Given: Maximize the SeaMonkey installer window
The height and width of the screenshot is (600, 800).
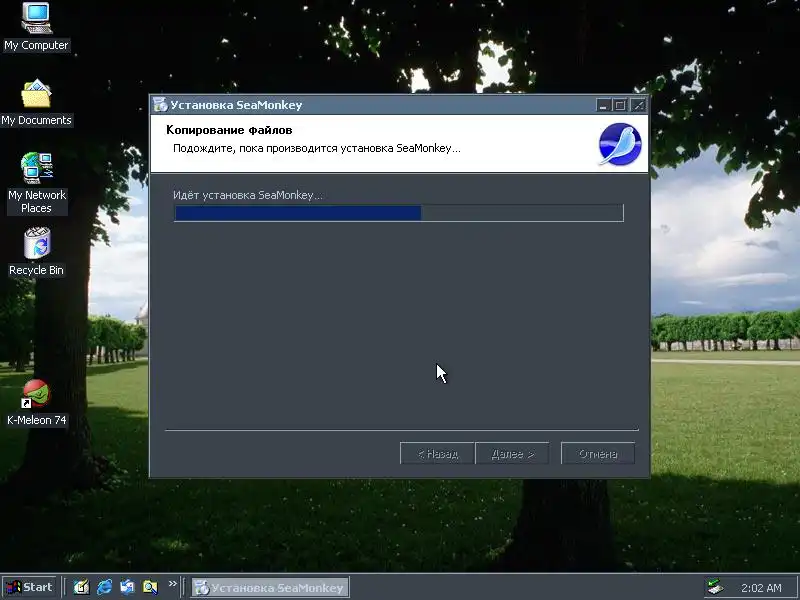Looking at the screenshot, I should pos(620,105).
